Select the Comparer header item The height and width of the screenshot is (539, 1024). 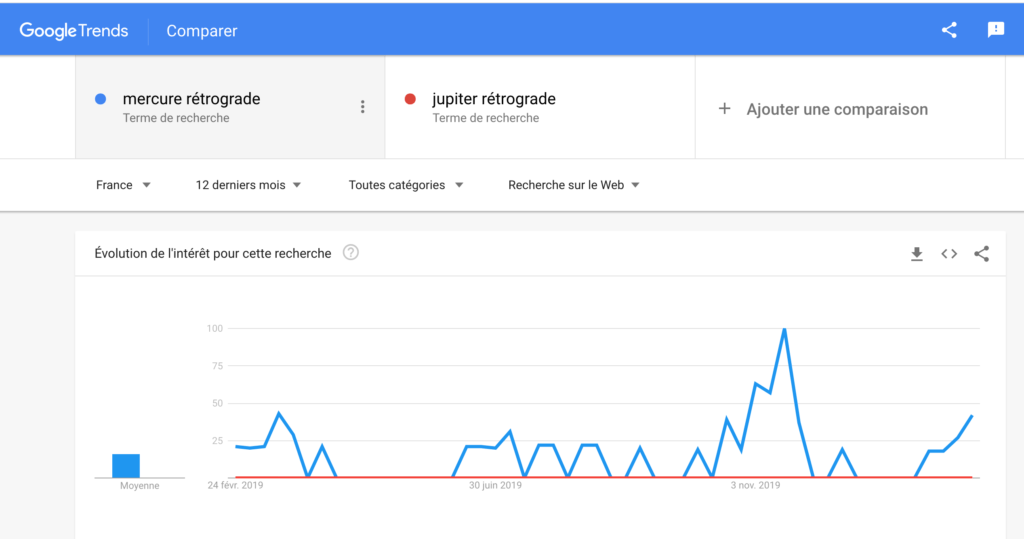pos(202,31)
